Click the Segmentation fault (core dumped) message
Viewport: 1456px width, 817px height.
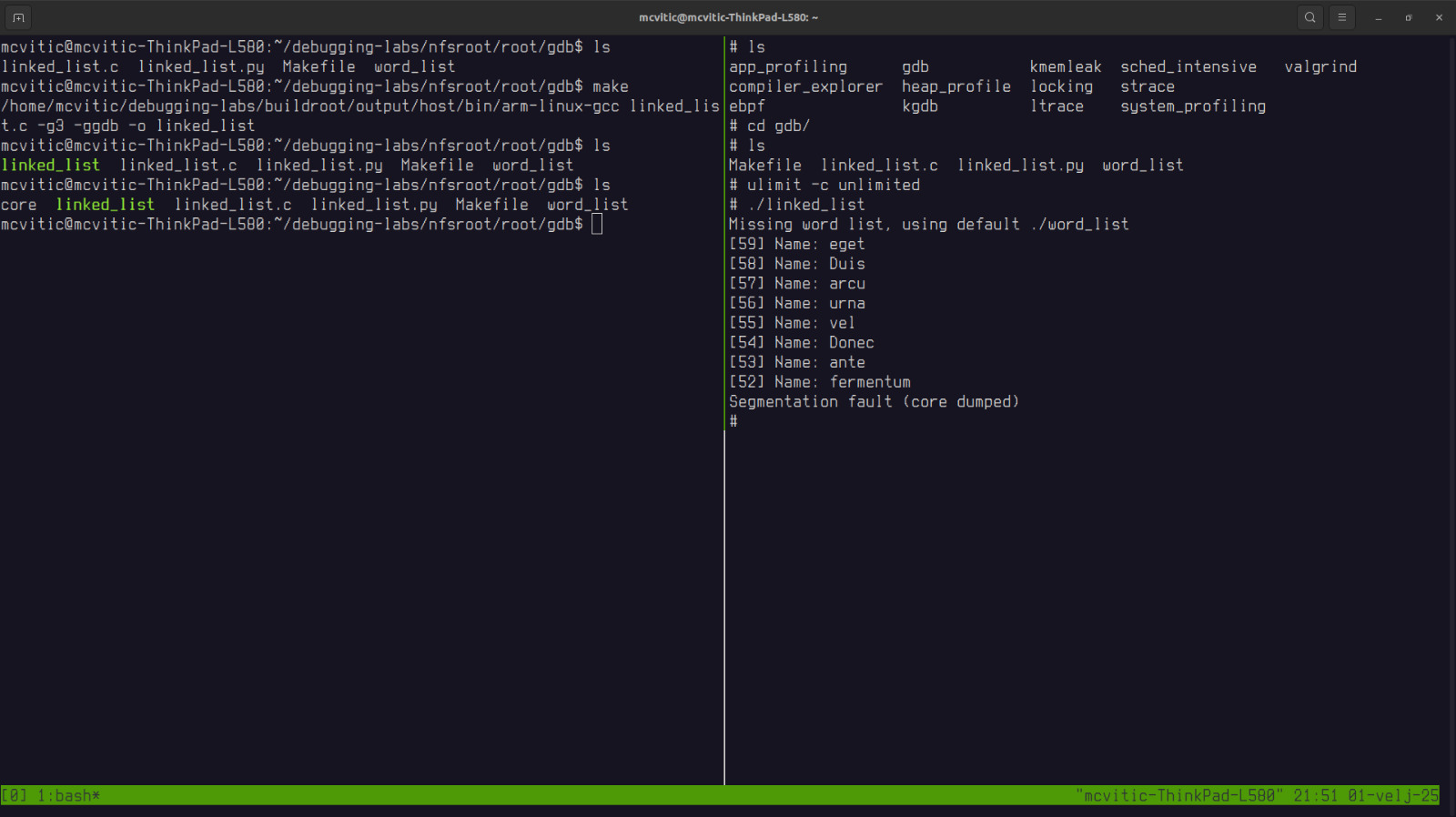(x=874, y=402)
